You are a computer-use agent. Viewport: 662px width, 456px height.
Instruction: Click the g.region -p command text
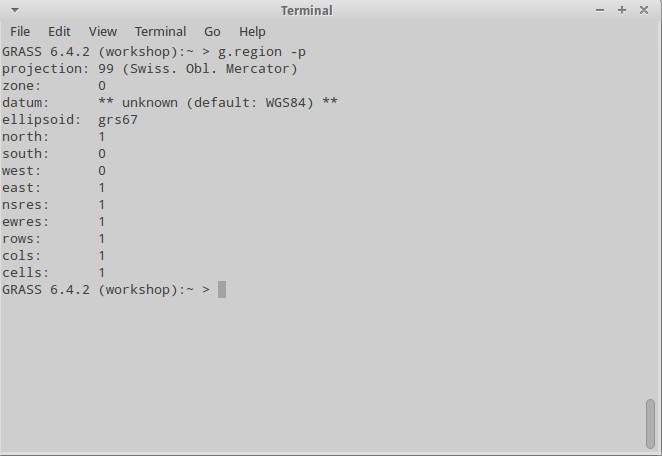pyautogui.click(x=262, y=52)
